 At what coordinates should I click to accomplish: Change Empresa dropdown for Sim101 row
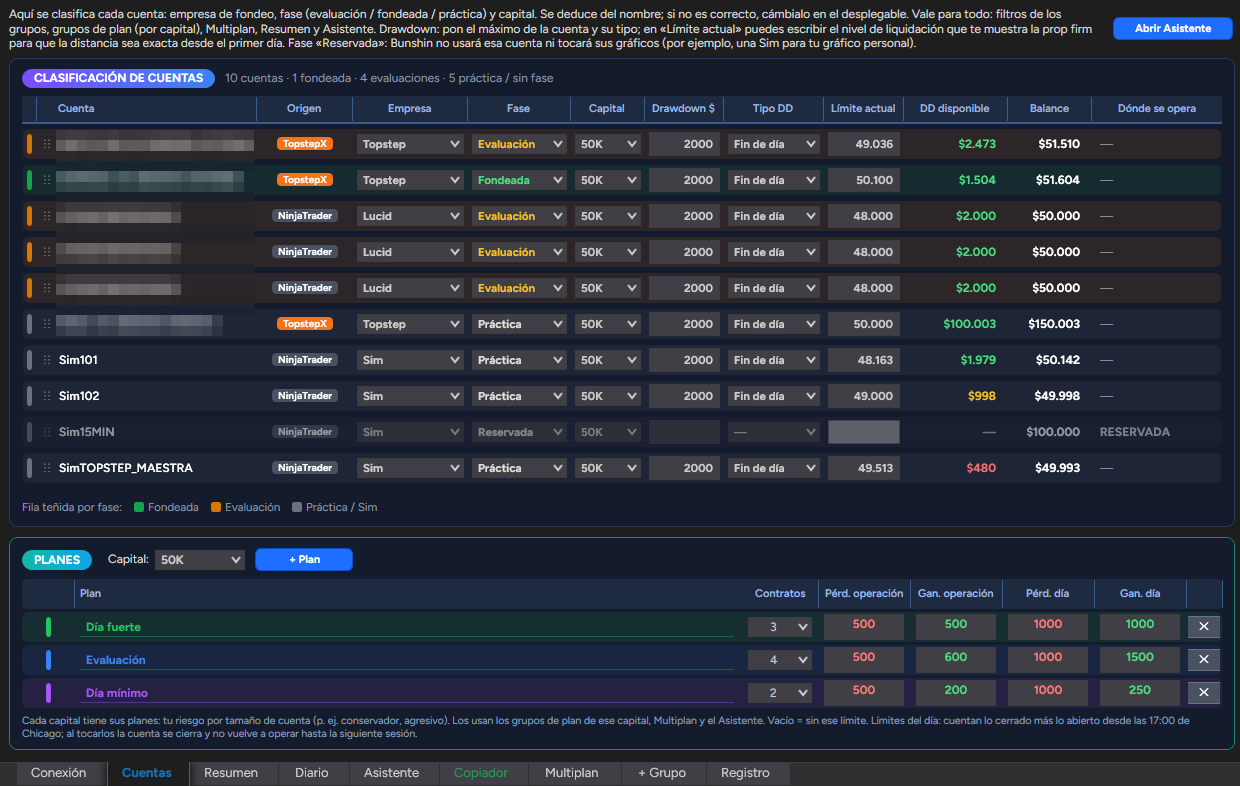pos(410,360)
